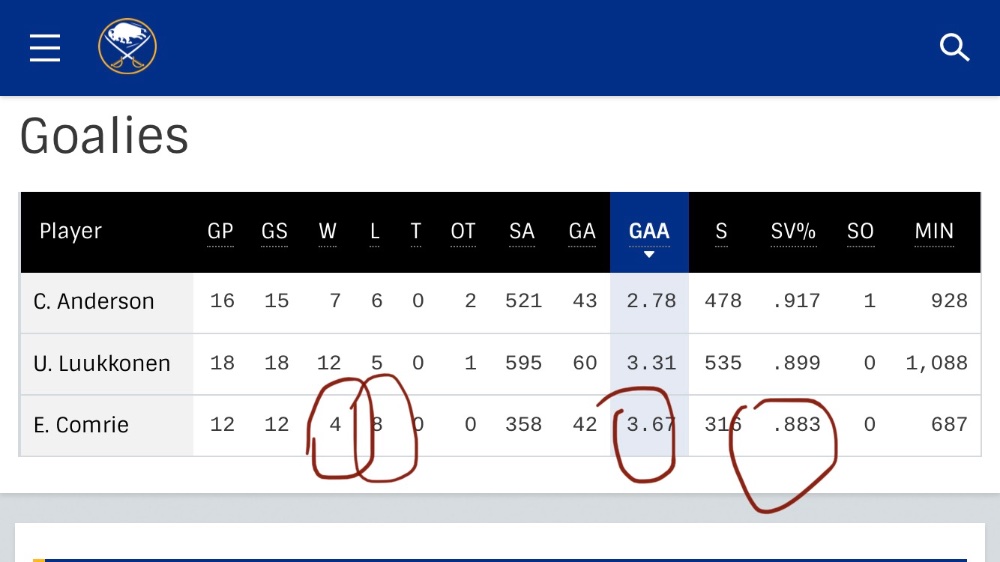Sort by SA shots against header

(x=522, y=232)
